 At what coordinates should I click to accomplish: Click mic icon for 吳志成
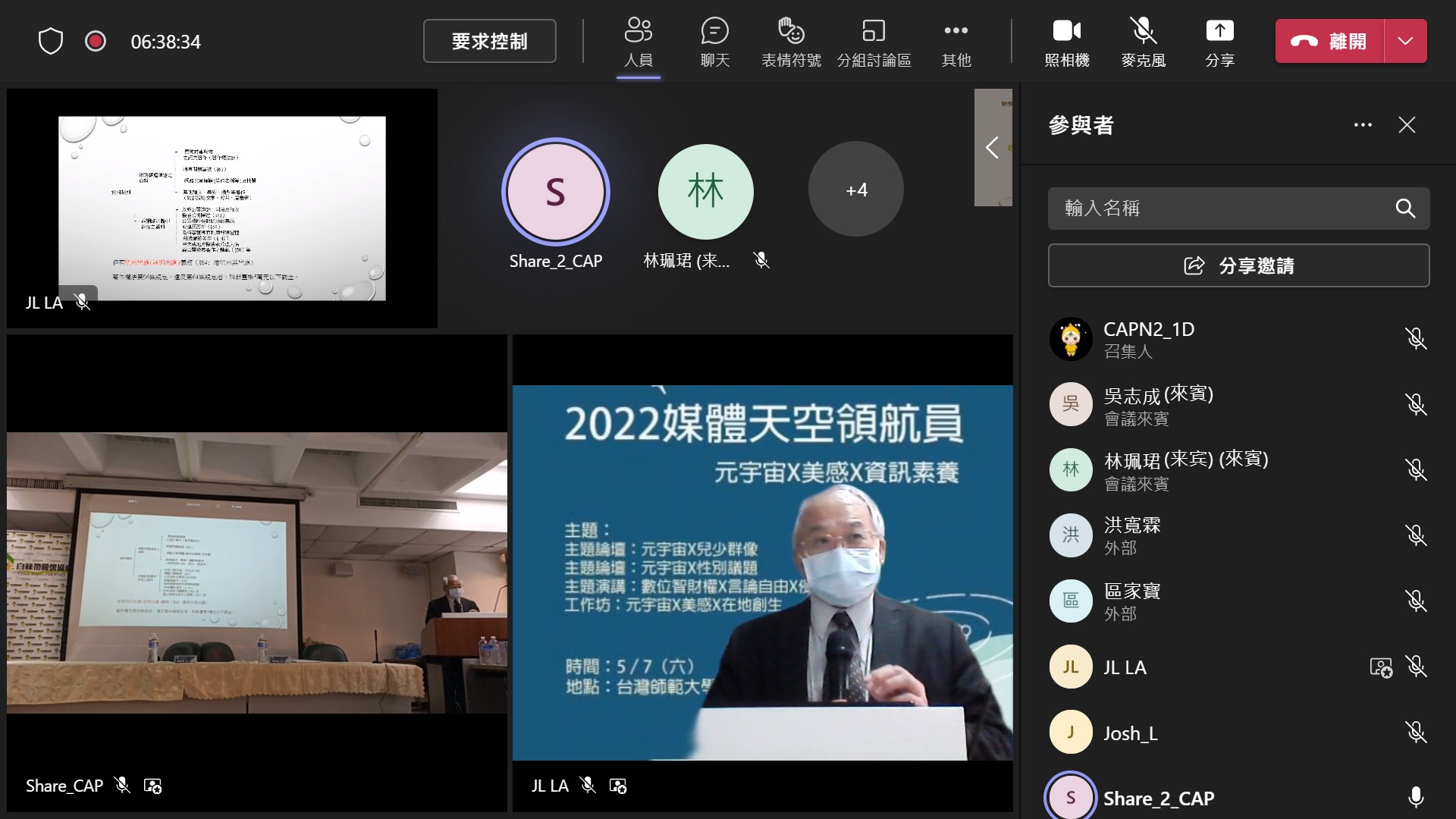pyautogui.click(x=1415, y=404)
